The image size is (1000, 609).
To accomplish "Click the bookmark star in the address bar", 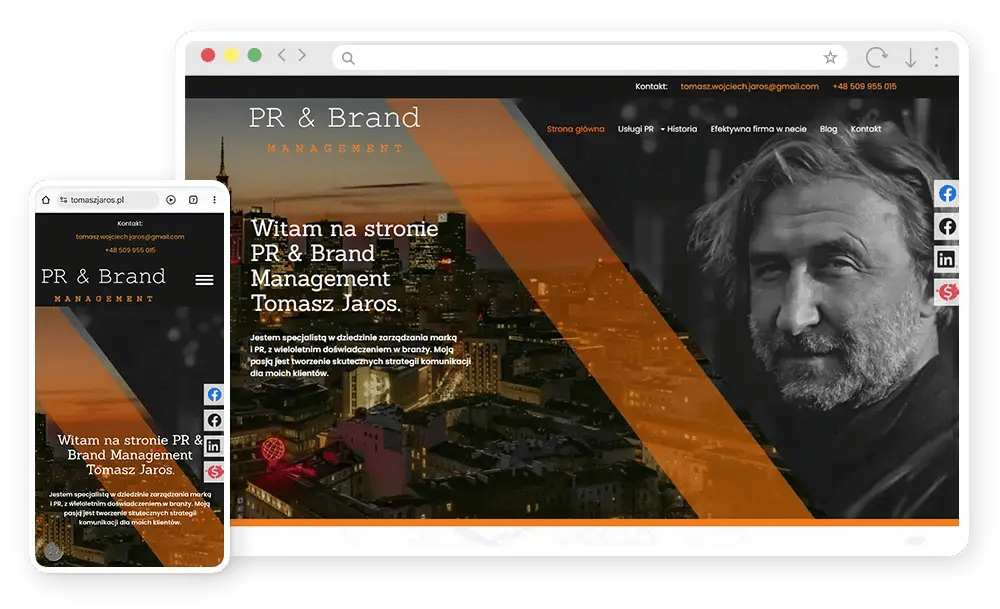I will point(830,58).
